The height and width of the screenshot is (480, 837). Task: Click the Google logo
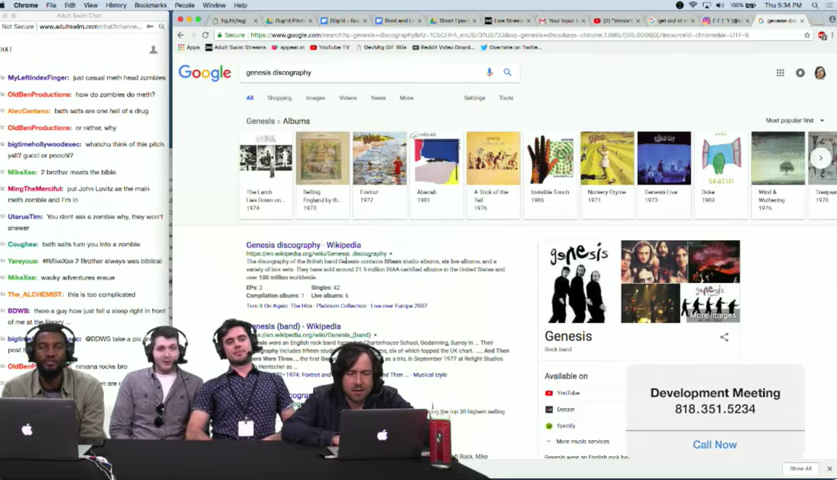(205, 73)
